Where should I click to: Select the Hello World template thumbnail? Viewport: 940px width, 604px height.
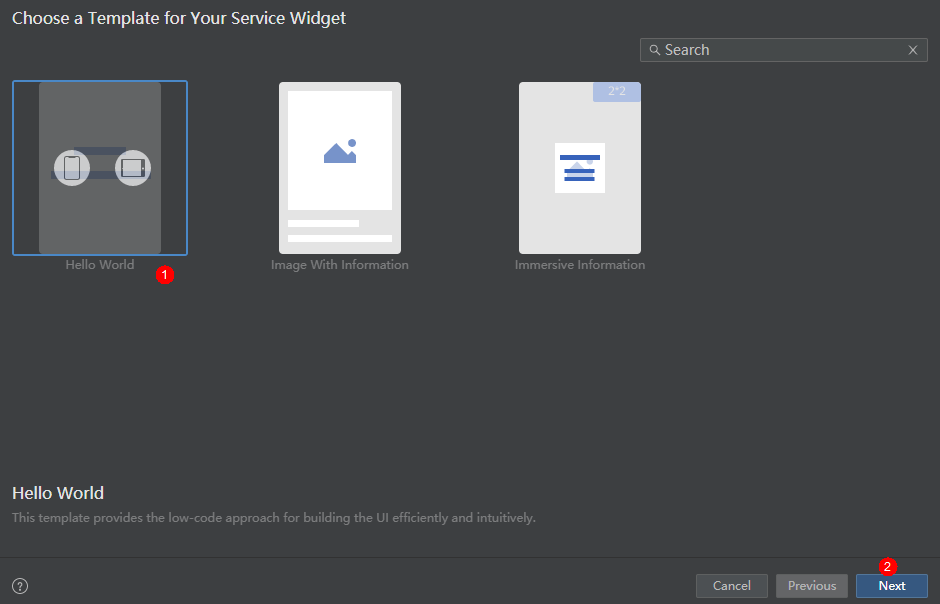tap(100, 168)
